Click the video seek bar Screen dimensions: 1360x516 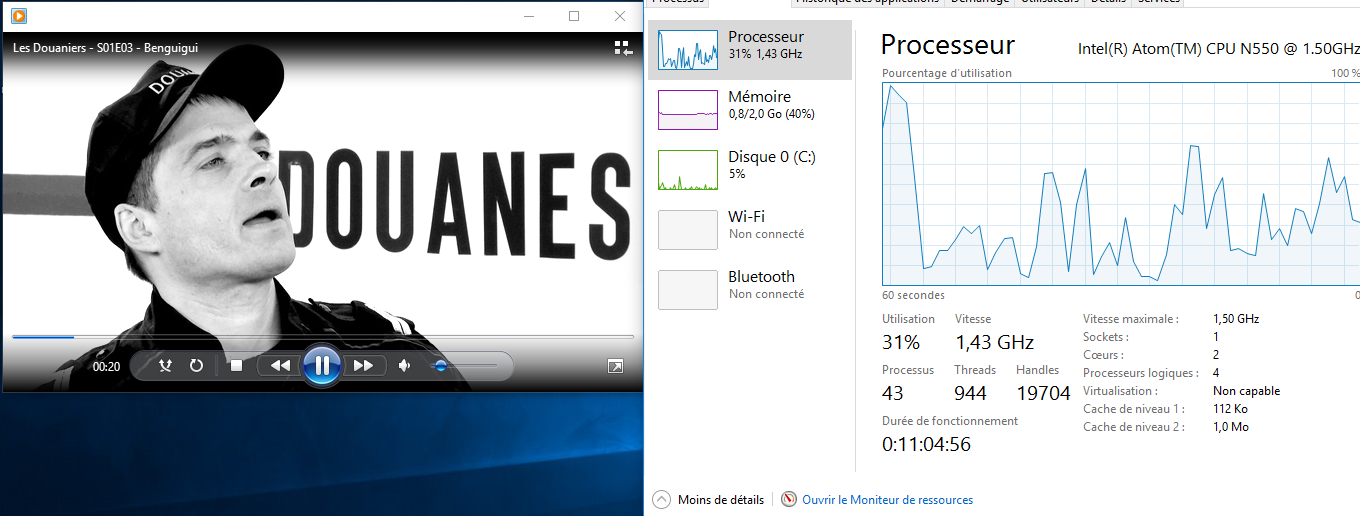[322, 337]
